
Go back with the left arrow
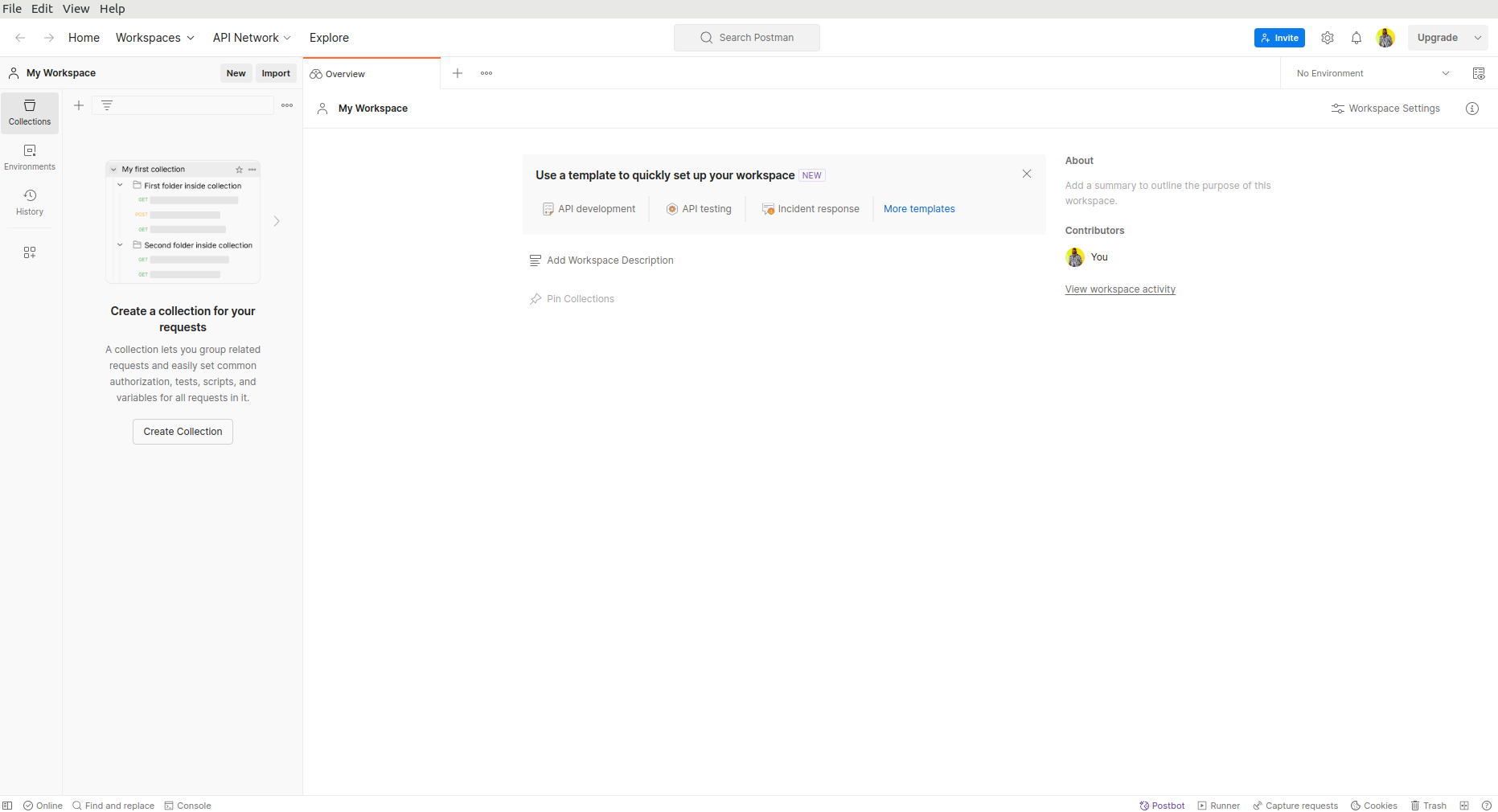(20, 38)
